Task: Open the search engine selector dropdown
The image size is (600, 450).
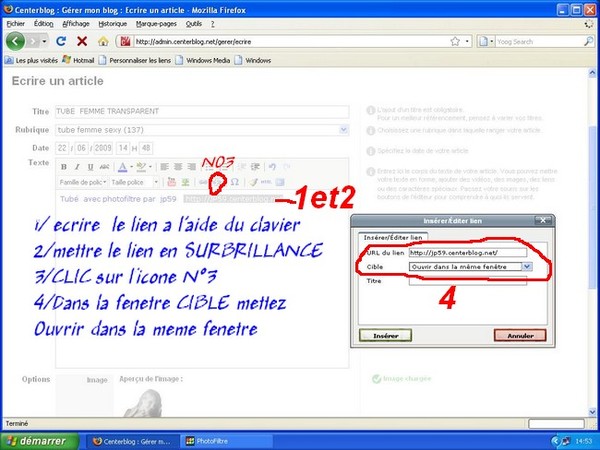Action: click(x=486, y=41)
